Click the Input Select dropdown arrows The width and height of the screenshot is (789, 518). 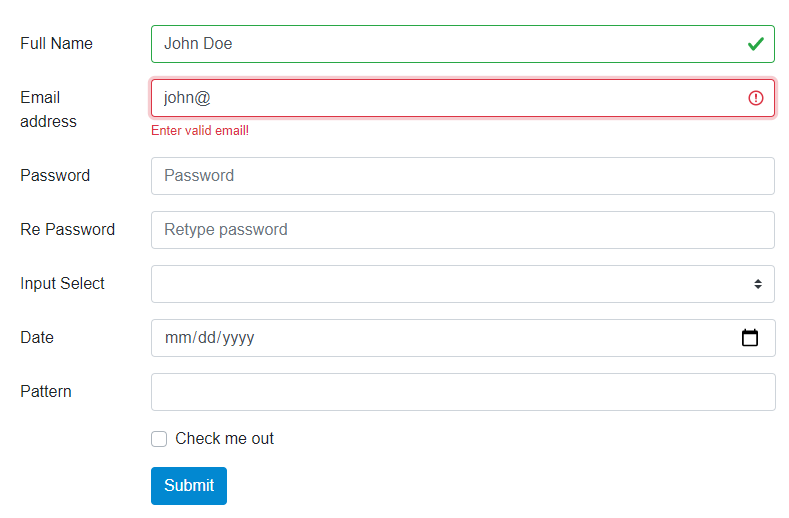[758, 284]
